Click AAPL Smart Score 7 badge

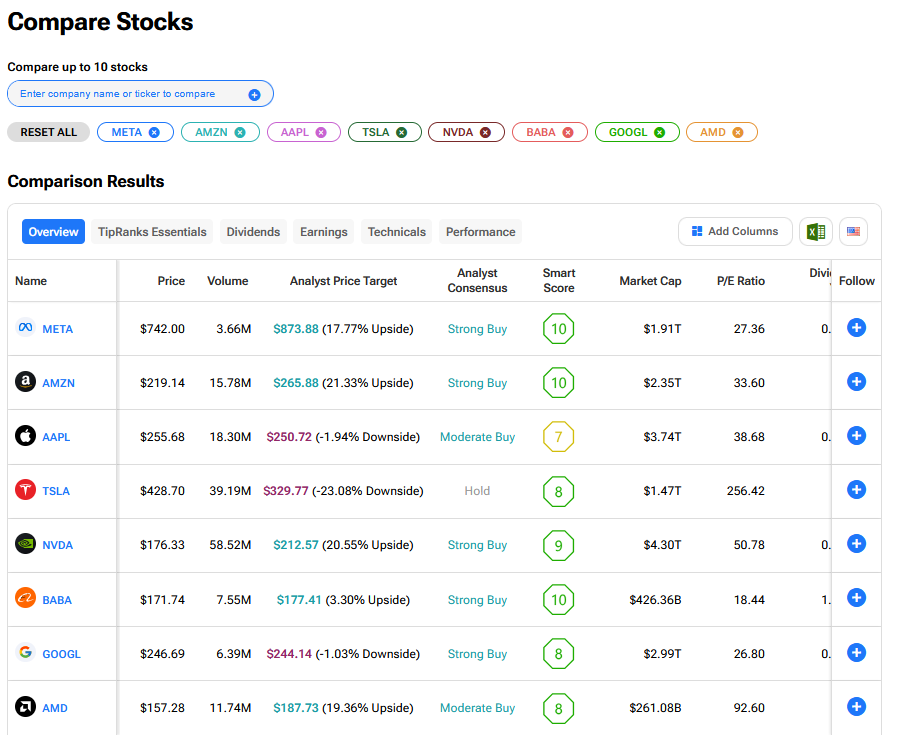click(x=558, y=437)
